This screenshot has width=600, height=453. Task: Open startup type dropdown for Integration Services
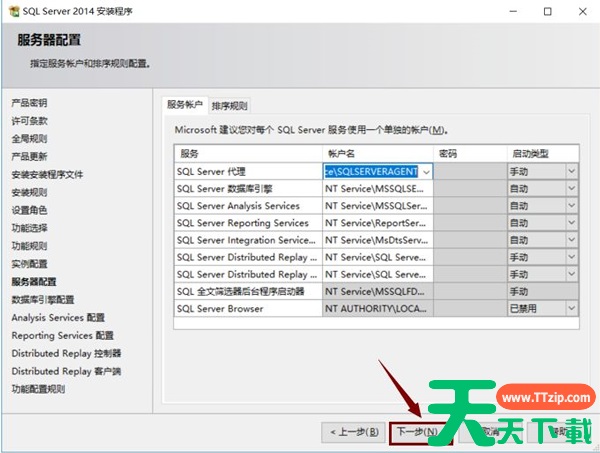coord(572,240)
